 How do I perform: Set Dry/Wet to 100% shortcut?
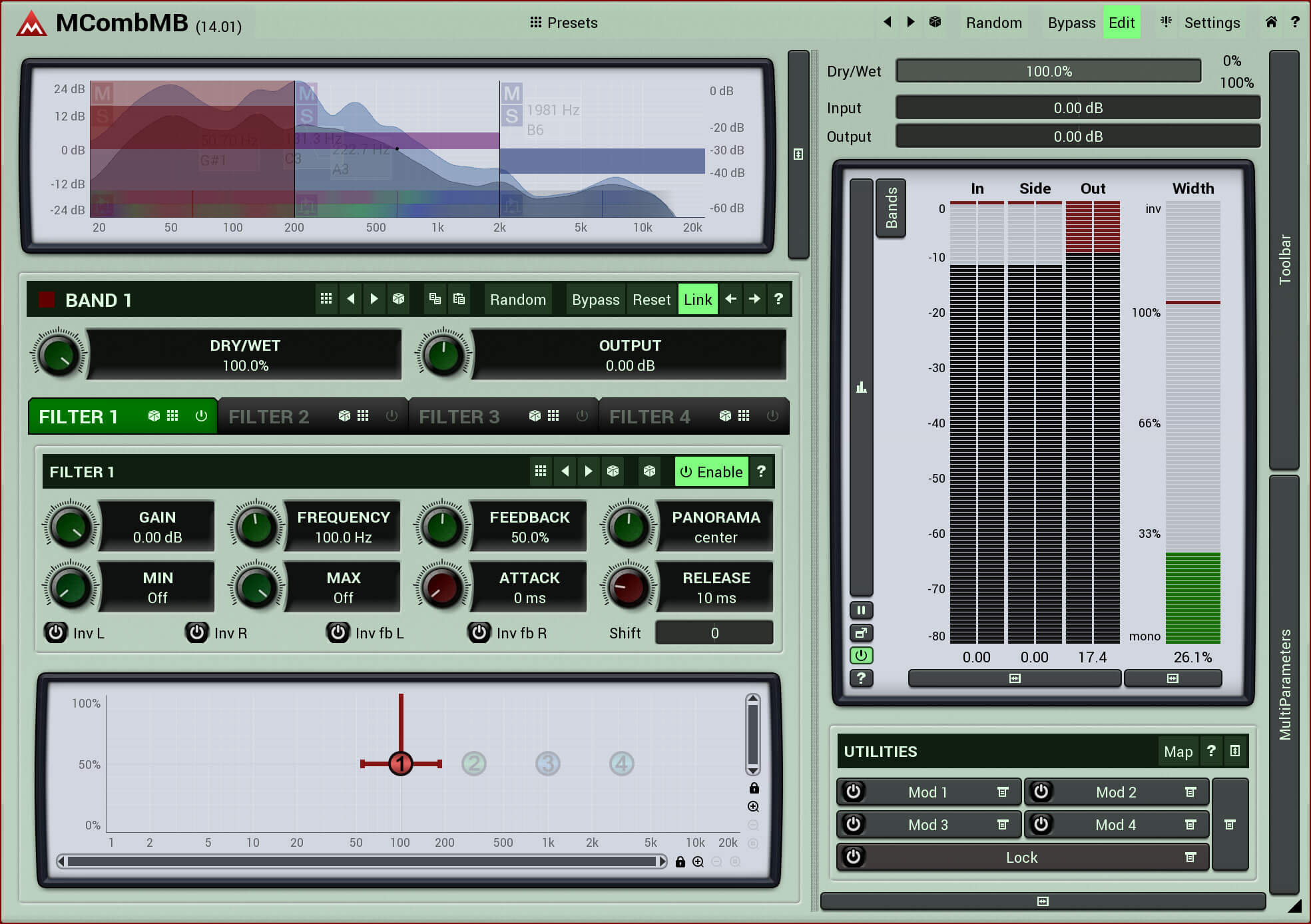[x=1236, y=83]
